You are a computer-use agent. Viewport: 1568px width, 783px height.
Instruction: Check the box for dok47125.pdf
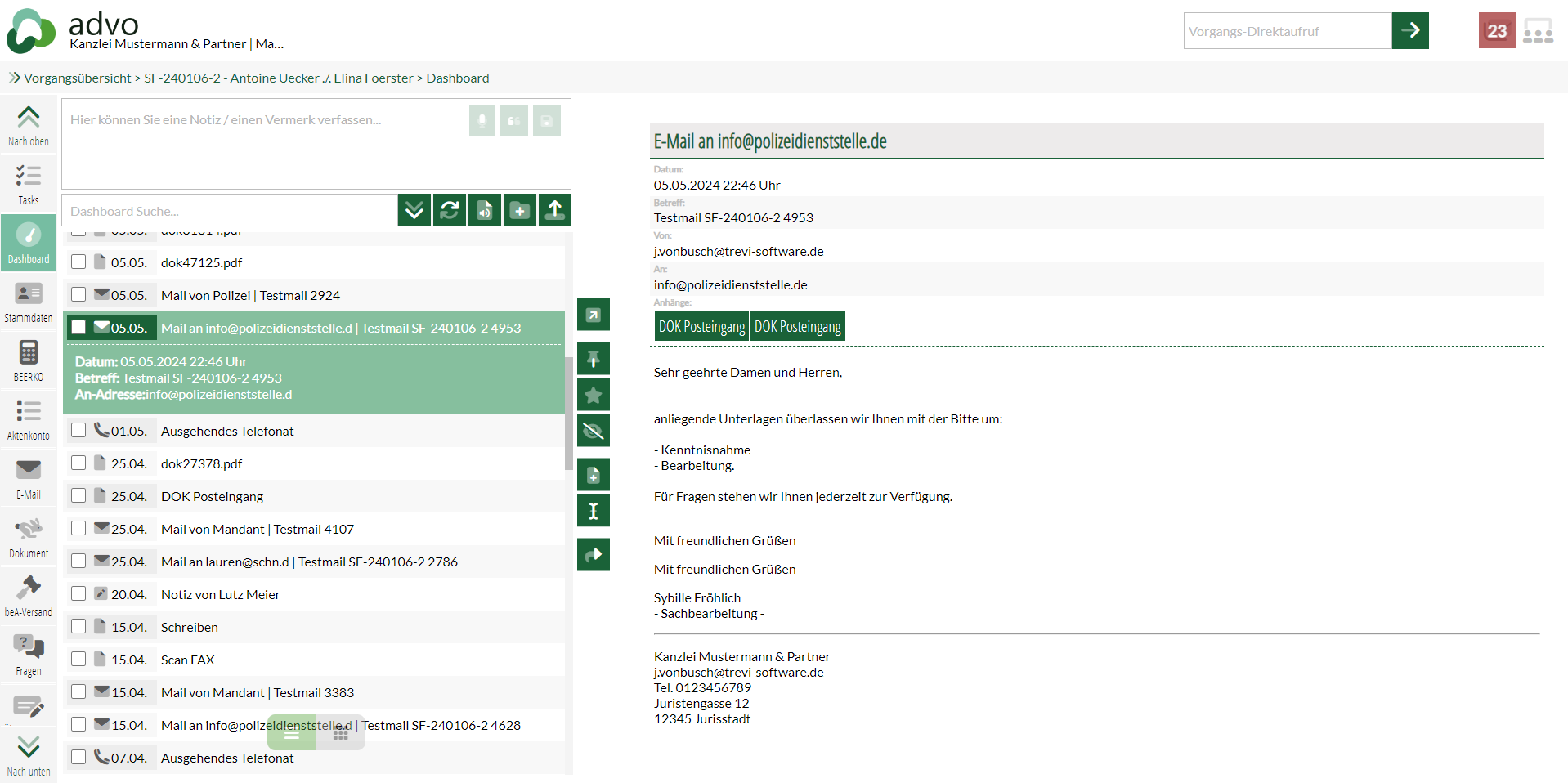click(78, 262)
